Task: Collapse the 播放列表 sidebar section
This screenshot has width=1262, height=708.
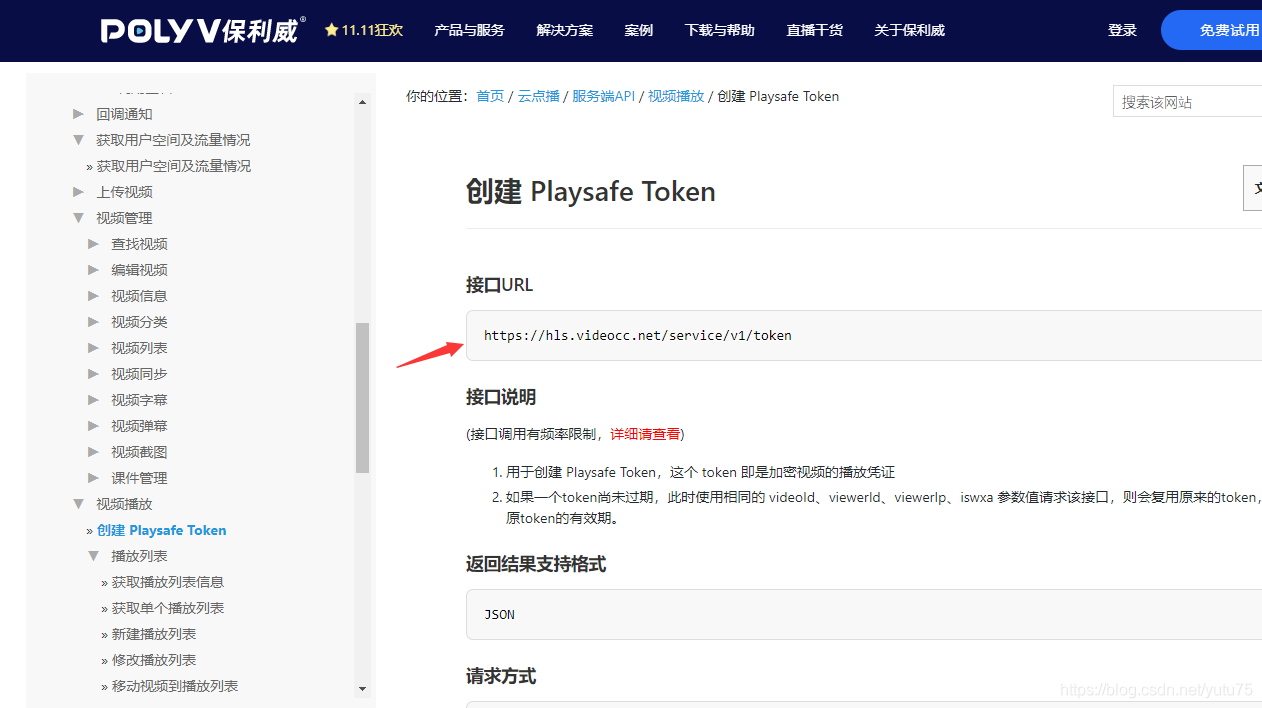Action: click(138, 555)
